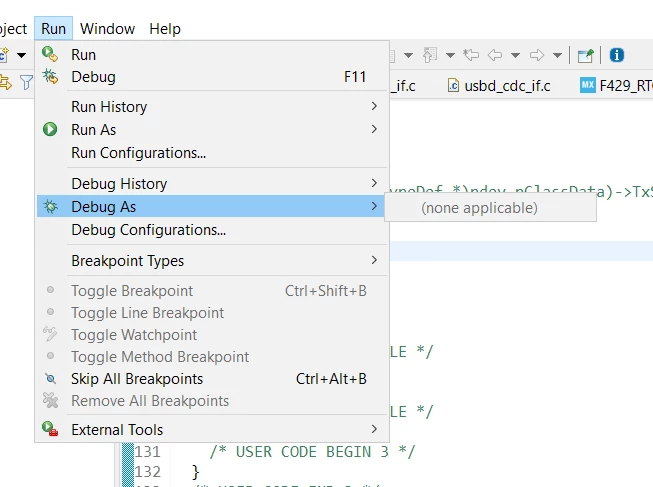Click the Debug bug icon with F11 shortcut

tap(50, 77)
